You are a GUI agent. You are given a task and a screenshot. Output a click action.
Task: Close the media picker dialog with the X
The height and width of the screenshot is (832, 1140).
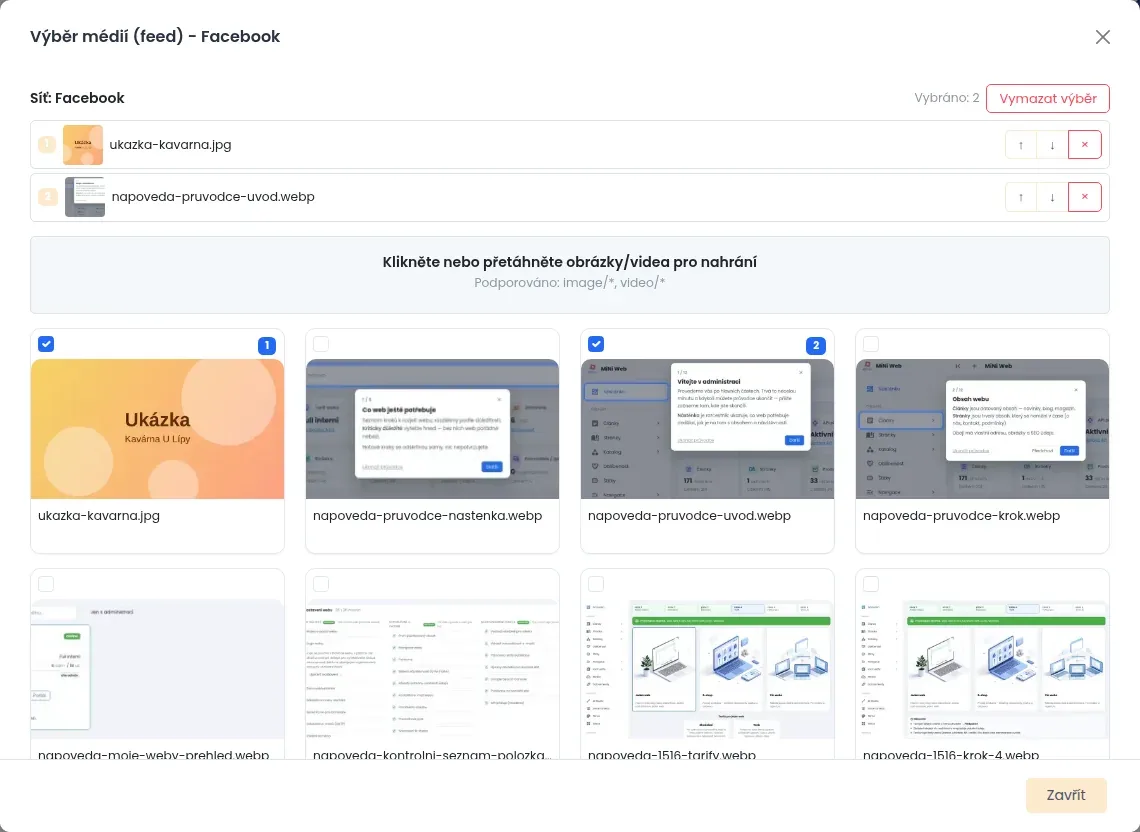(1102, 37)
